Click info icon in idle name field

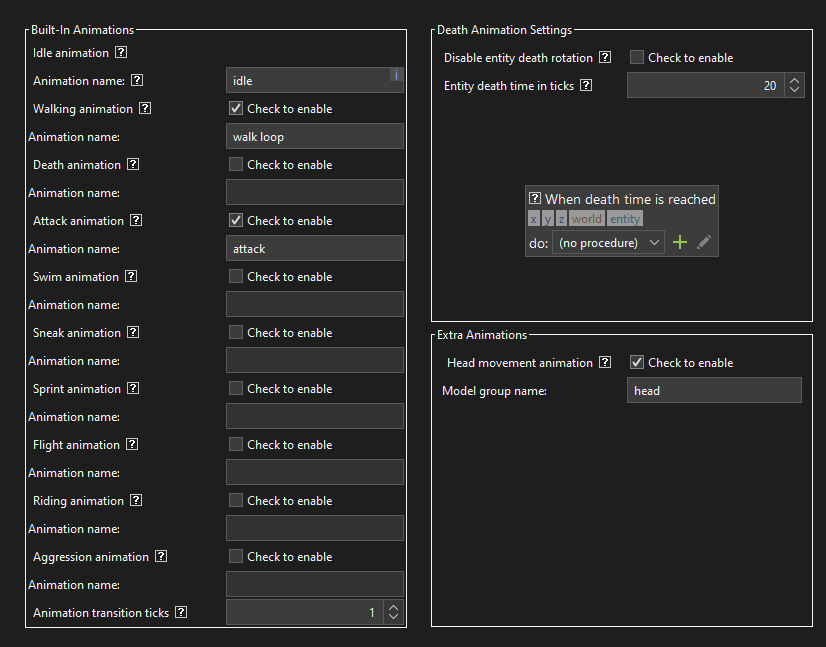[x=396, y=75]
